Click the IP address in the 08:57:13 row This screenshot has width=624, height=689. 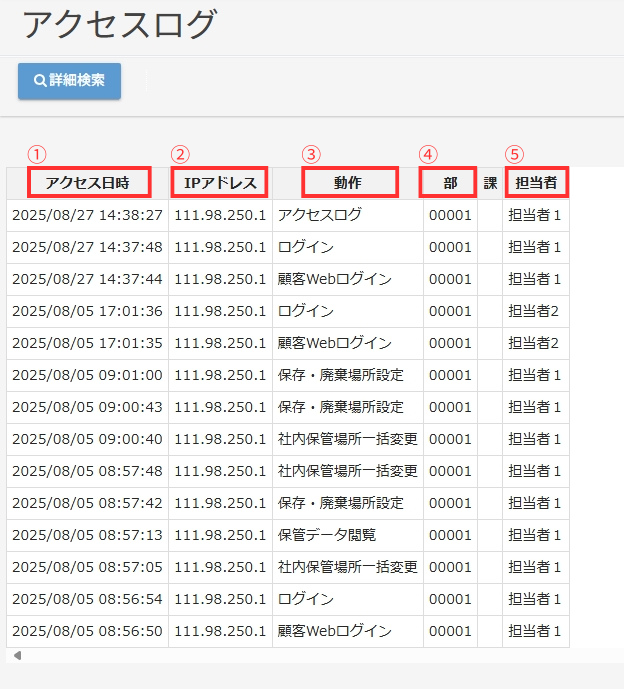click(x=220, y=535)
